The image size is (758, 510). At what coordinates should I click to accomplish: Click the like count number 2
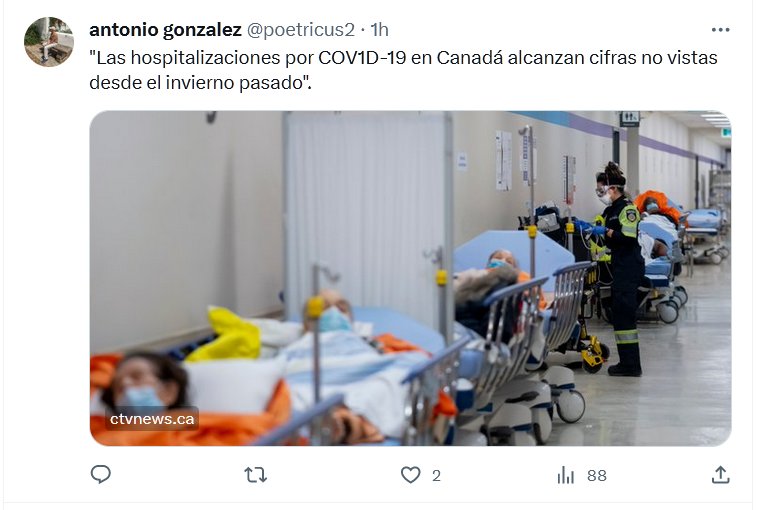[436, 476]
